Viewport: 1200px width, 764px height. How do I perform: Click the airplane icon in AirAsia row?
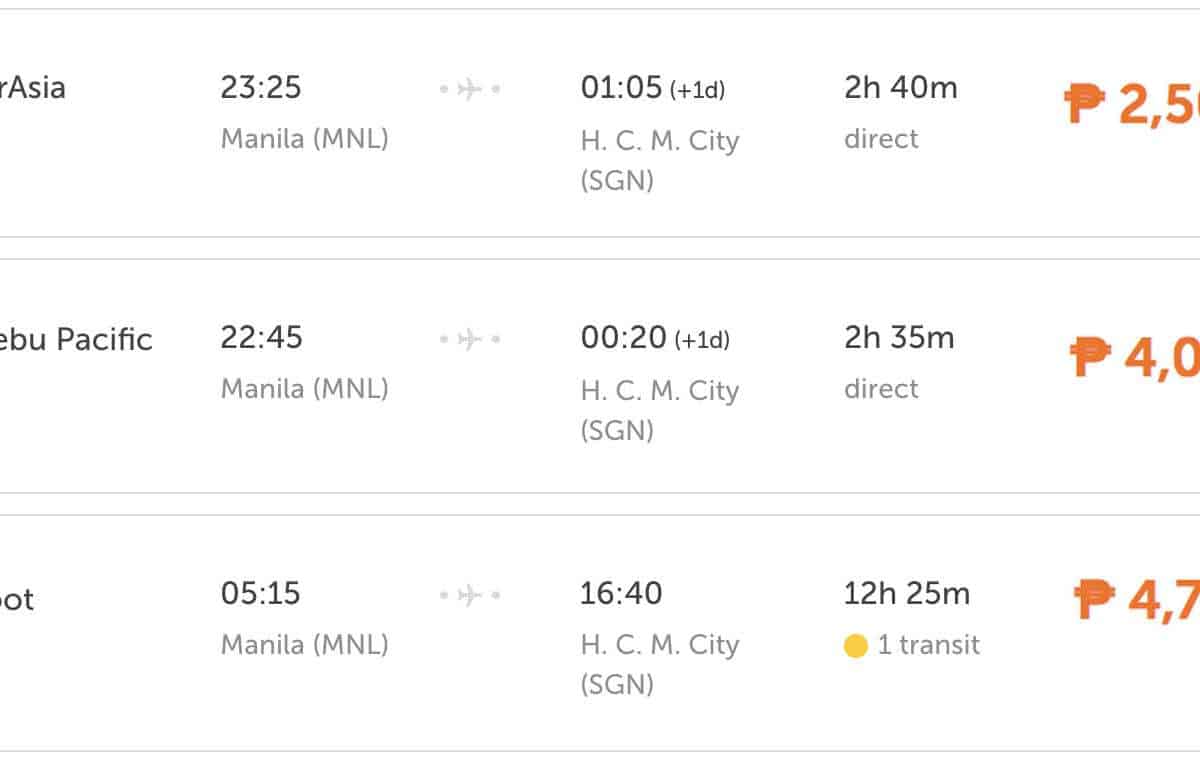[469, 90]
